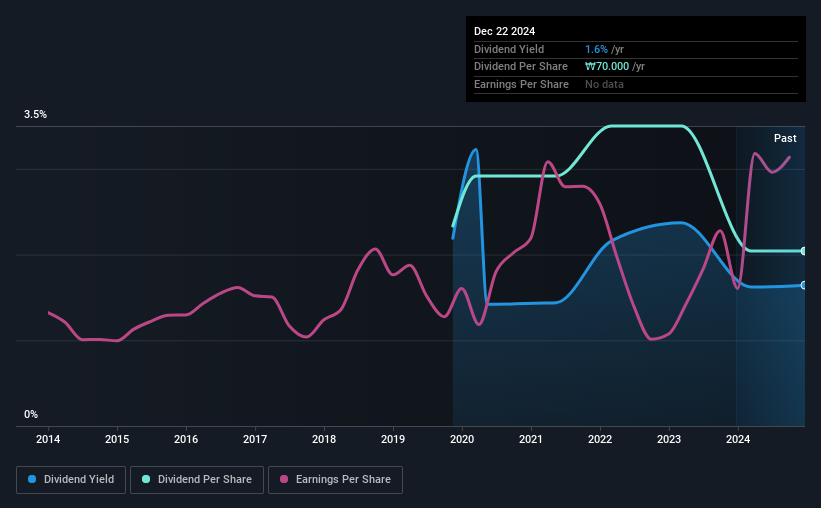This screenshot has height=508, width=821.
Task: Click the teal Dividend Per Share legend dot
Action: [x=146, y=479]
